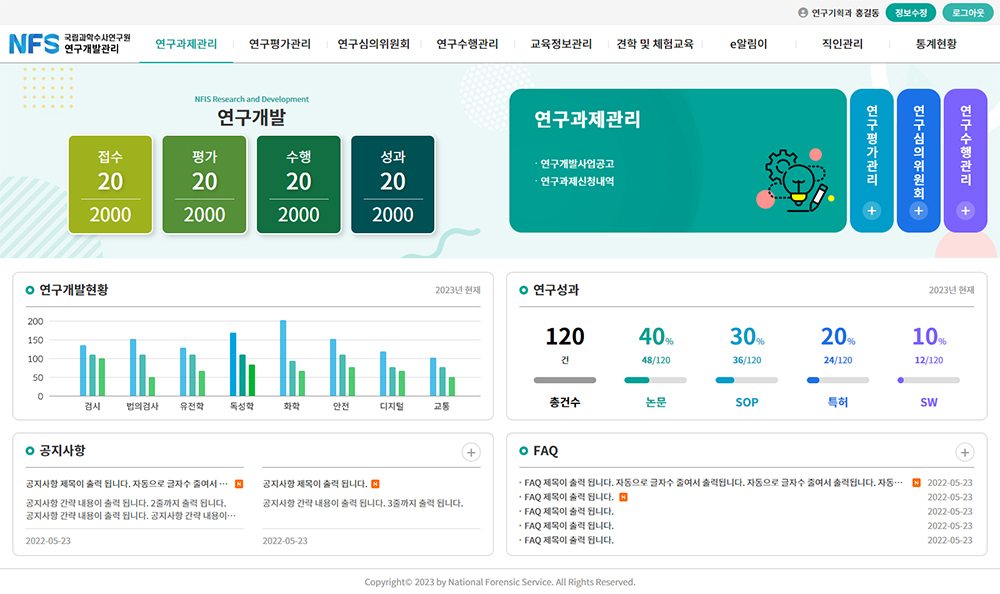The height and width of the screenshot is (594, 1000).
Task: Open the 연구평가관리 menu
Action: [x=279, y=44]
